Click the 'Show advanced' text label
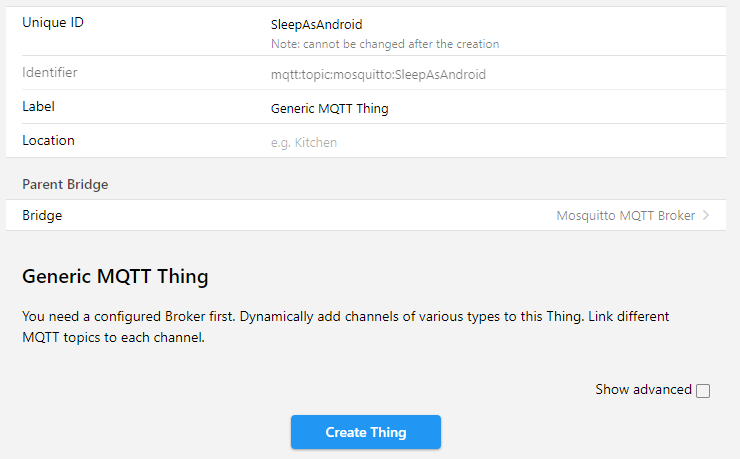Screen dimensions: 740x459 click(x=643, y=390)
